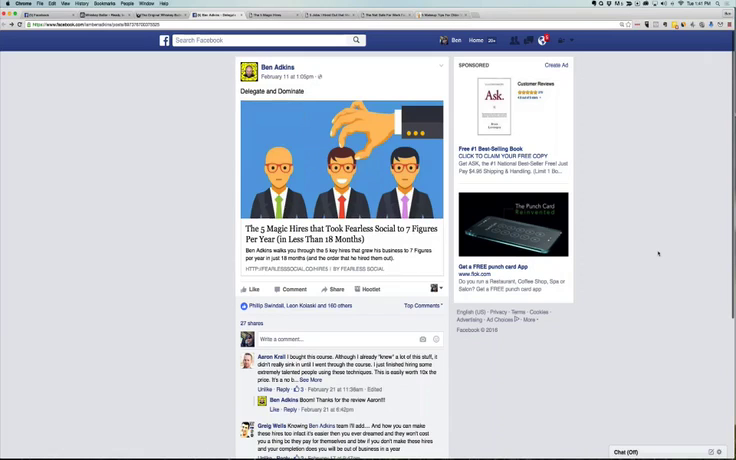
Task: Click Free #1 Best-Selling Book ad link
Action: (491, 149)
